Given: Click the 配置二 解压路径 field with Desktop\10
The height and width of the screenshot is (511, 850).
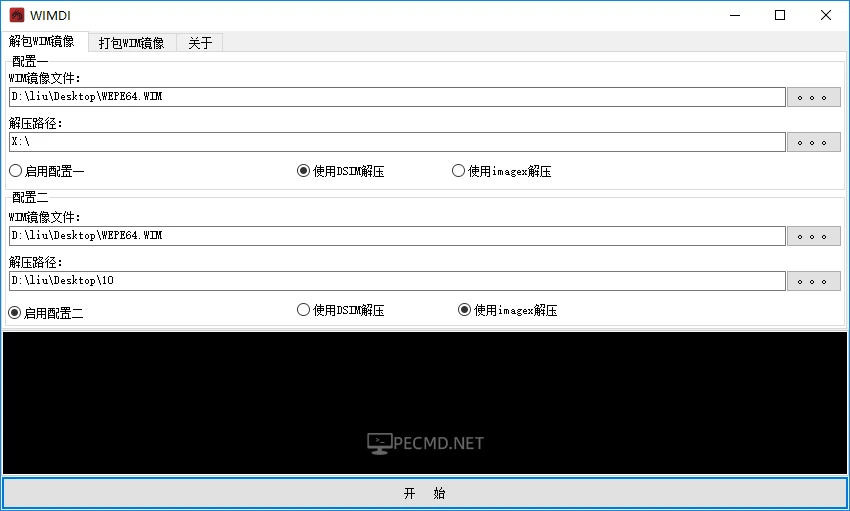Looking at the screenshot, I should [397, 281].
